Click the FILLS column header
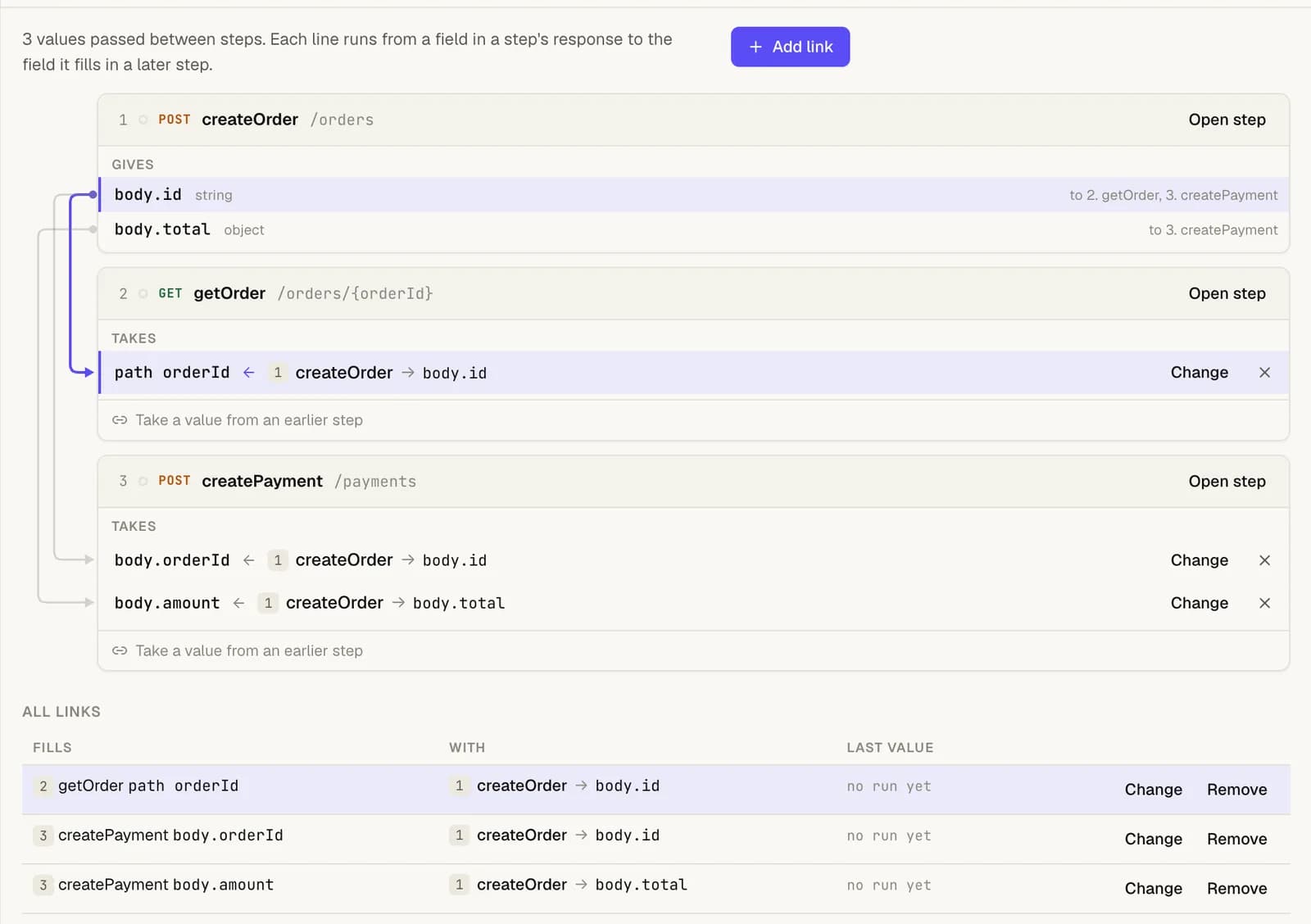Screen dimensions: 1311x924 [52, 748]
